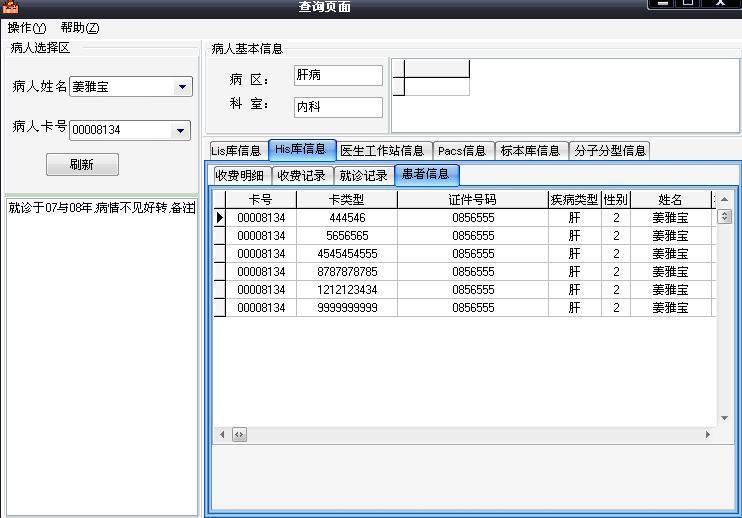Show the 收费明细 sub-tab
Viewport: 742px width, 518px height.
click(239, 175)
